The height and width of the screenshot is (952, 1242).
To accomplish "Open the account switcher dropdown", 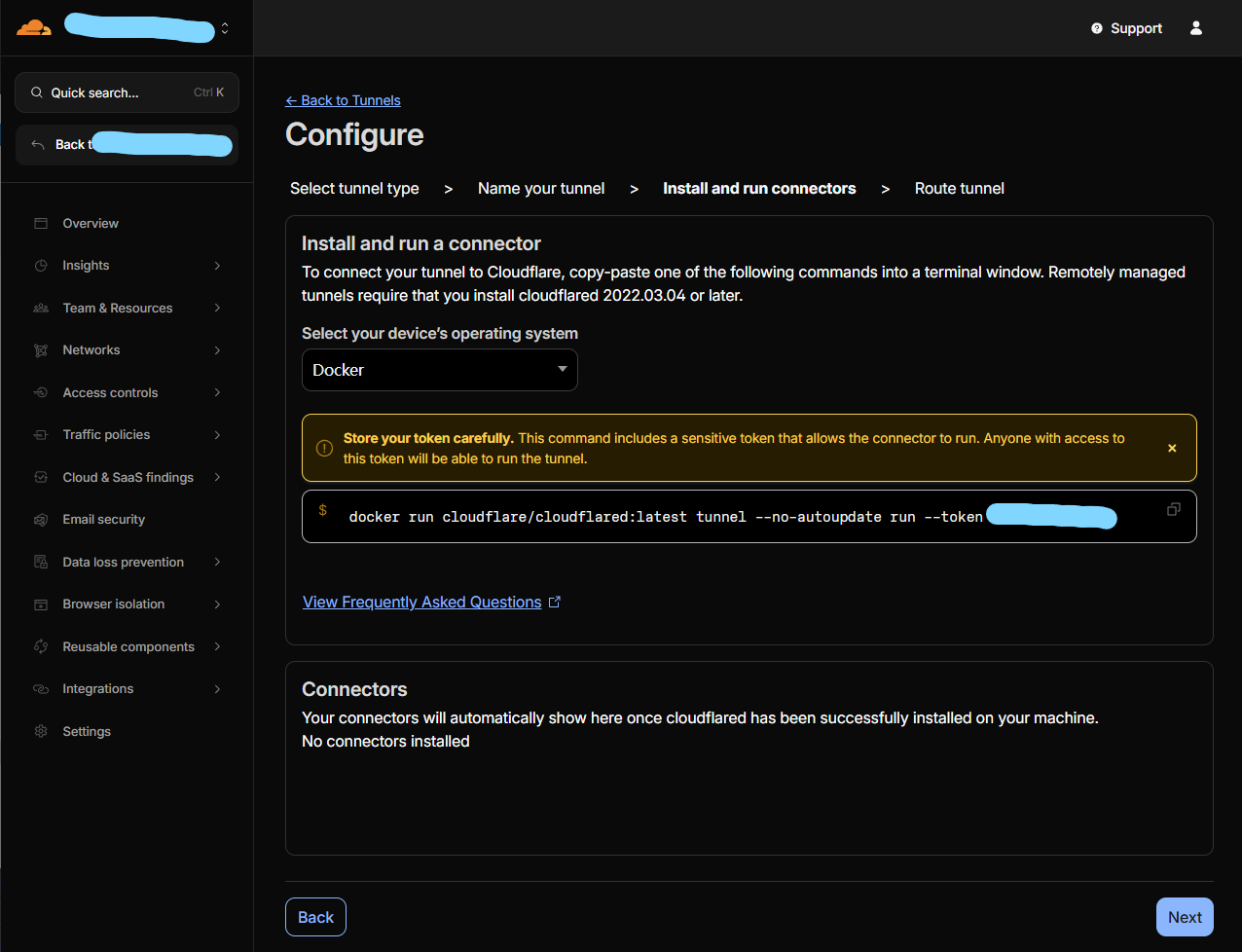I will [x=225, y=28].
